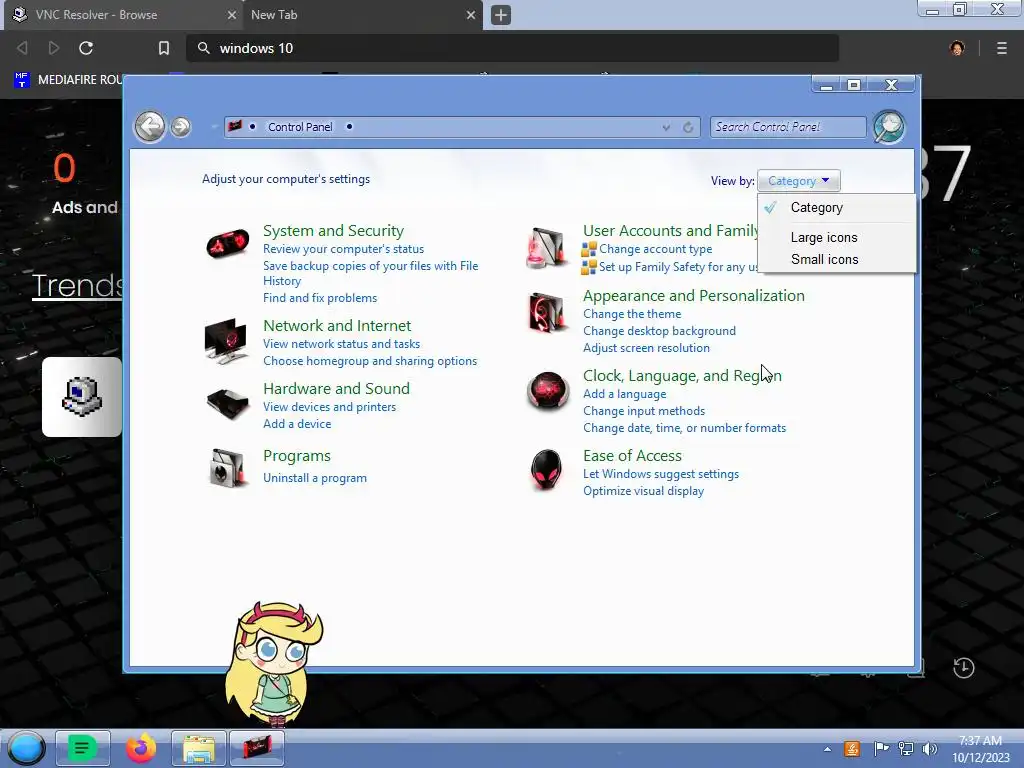Viewport: 1024px width, 768px height.
Task: Click the Control Panel forward arrow
Action: pos(181,127)
